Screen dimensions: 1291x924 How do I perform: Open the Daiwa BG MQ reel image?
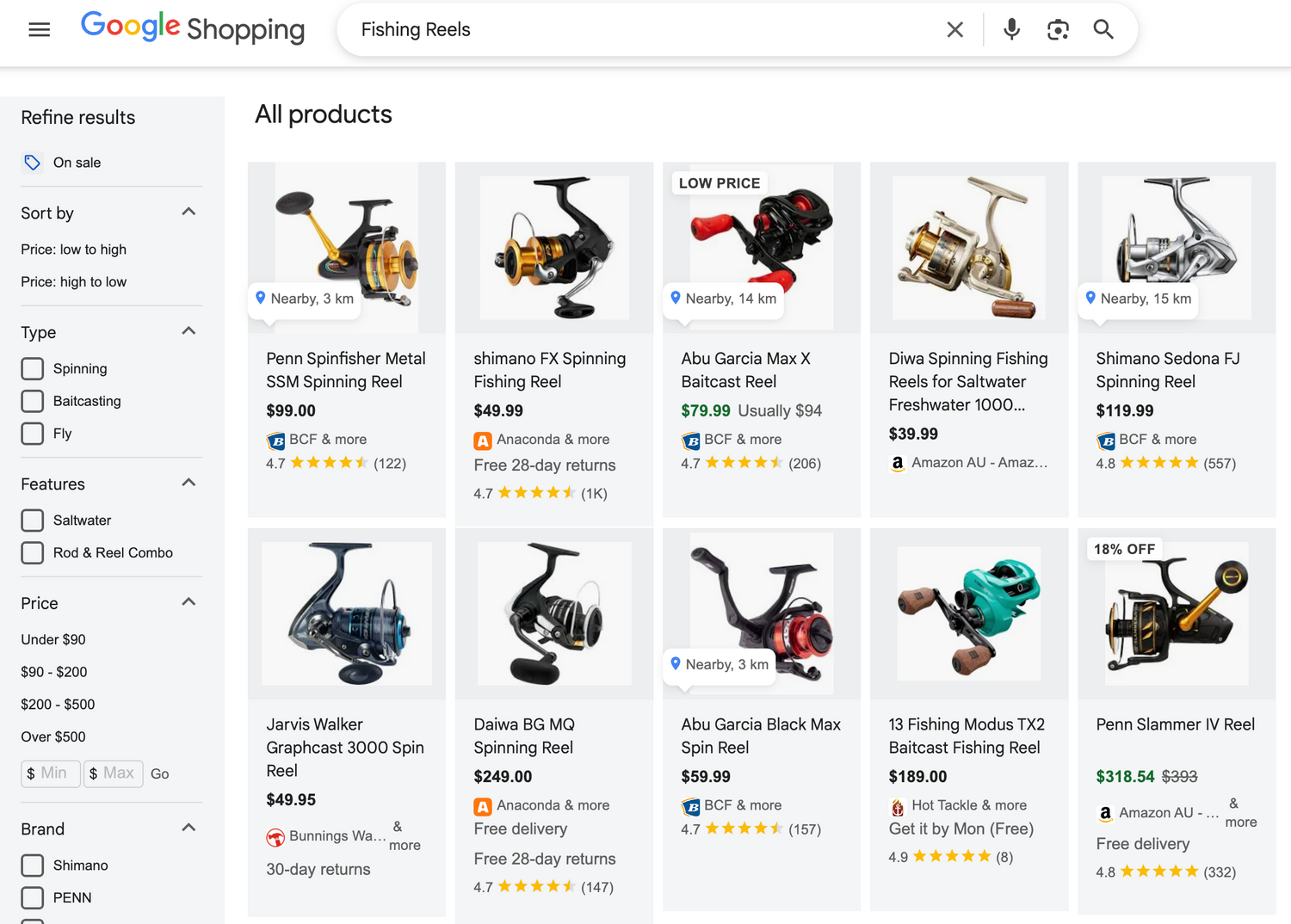point(553,613)
